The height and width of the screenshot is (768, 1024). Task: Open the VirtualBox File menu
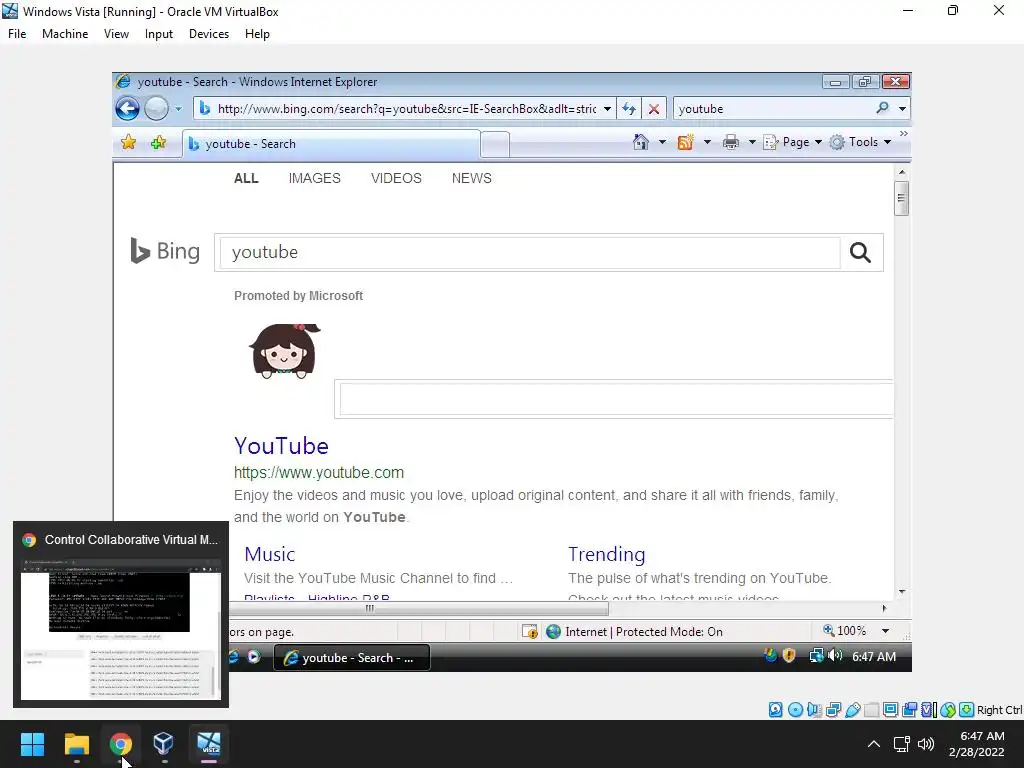[x=17, y=34]
